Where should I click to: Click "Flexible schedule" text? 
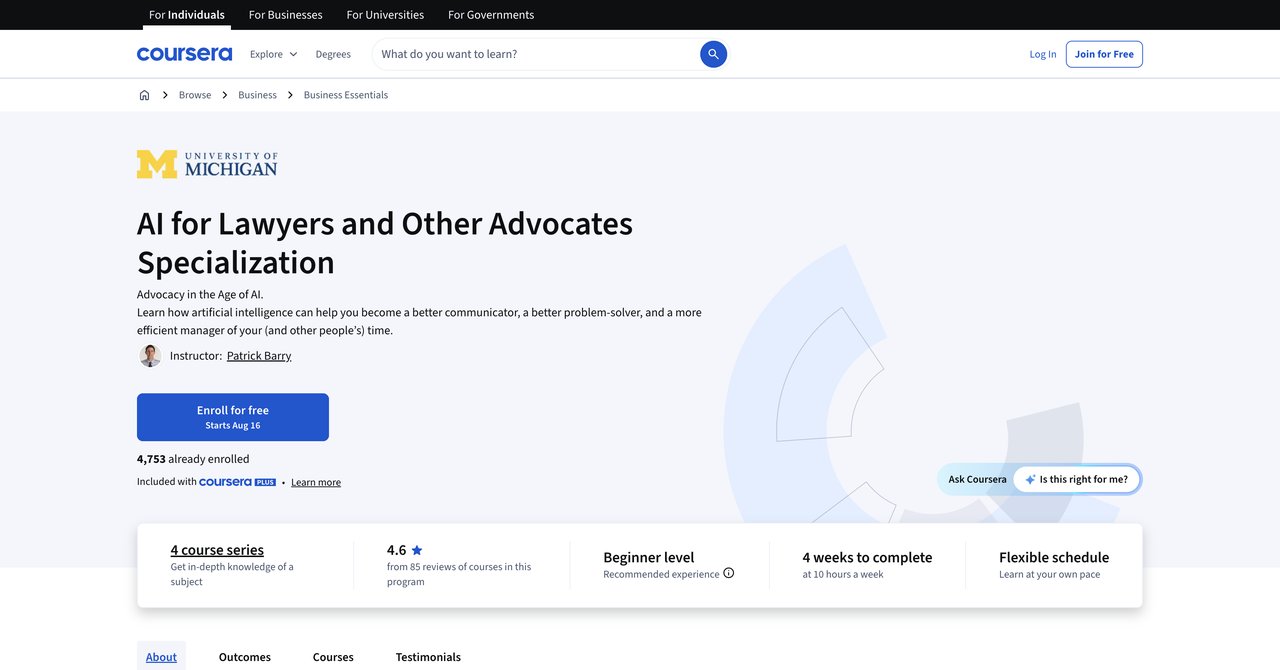[1054, 557]
